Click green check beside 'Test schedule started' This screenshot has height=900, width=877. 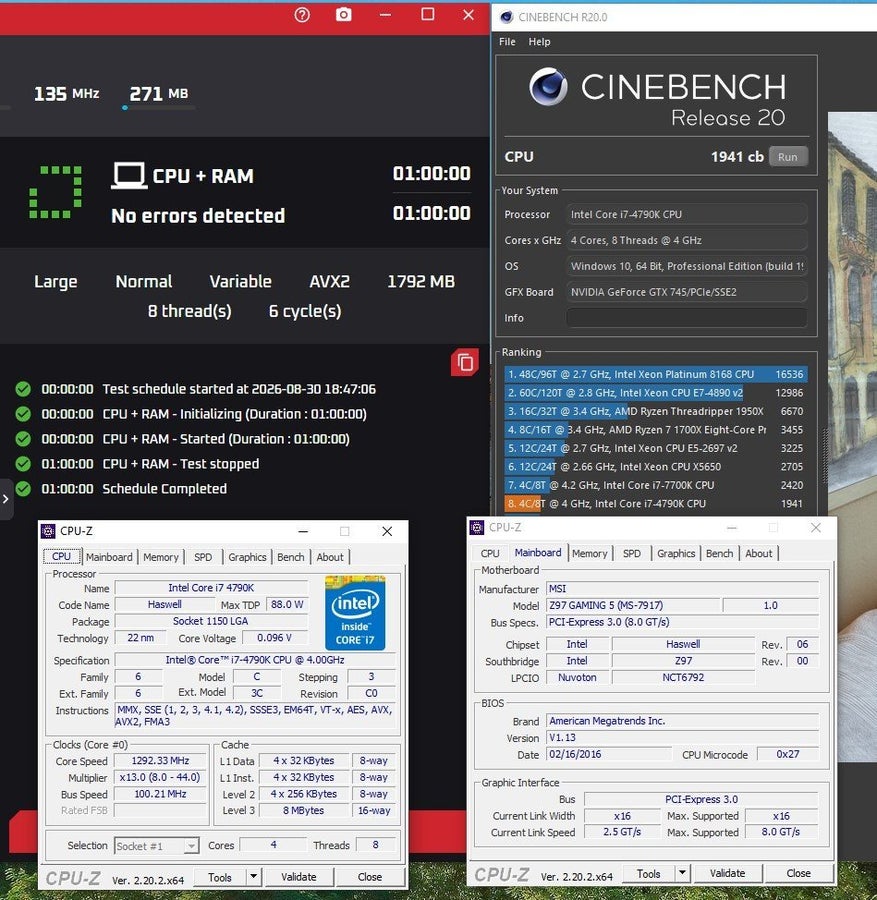pos(23,389)
